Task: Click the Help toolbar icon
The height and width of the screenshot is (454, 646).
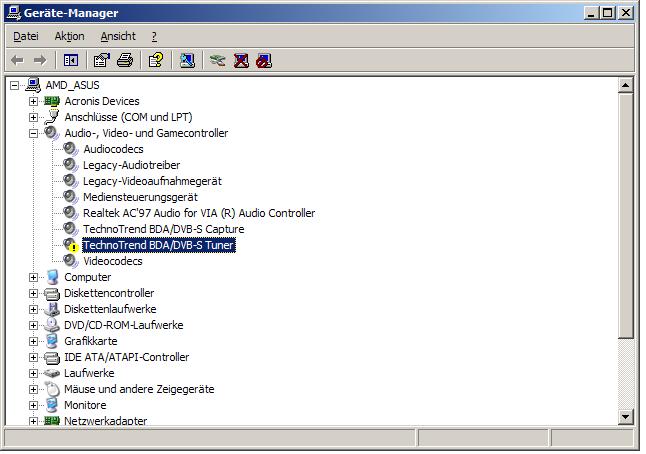Action: [x=156, y=61]
